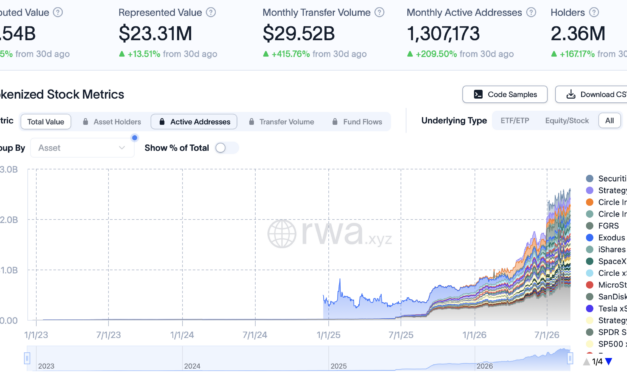Click the FGRS legend color dot
Image resolution: width=627 pixels, height=376 pixels.
tap(589, 226)
